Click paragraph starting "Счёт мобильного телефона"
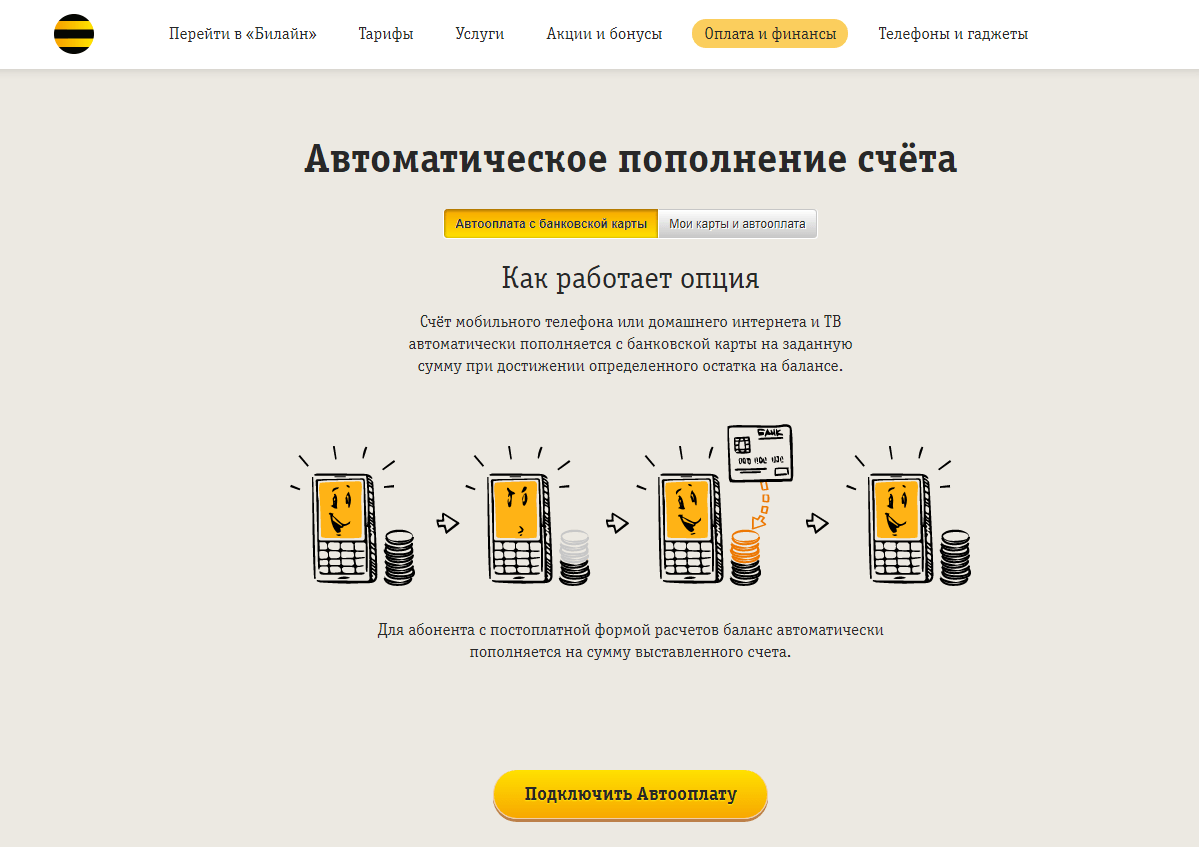The height and width of the screenshot is (847, 1199). point(630,344)
